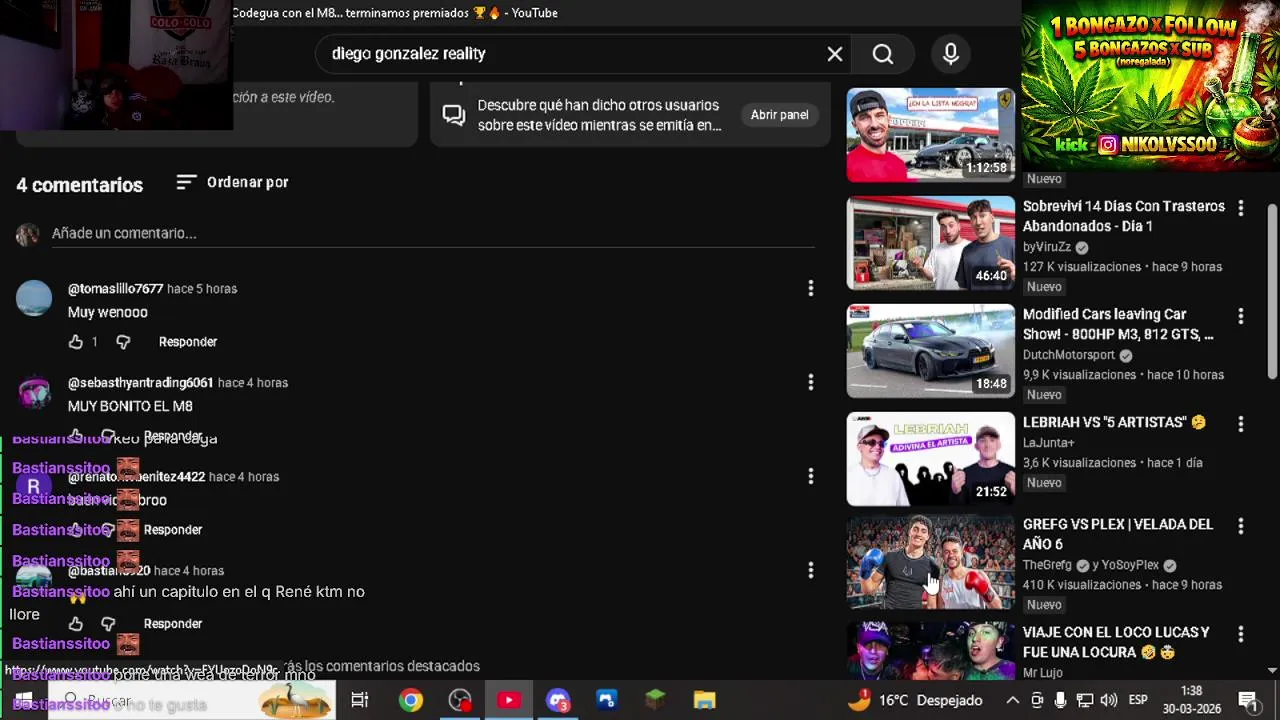This screenshot has width=1280, height=720.
Task: Open 'Sobreviví 14 Días Con Trasteros Abandonados' thumbnail
Action: pos(931,243)
